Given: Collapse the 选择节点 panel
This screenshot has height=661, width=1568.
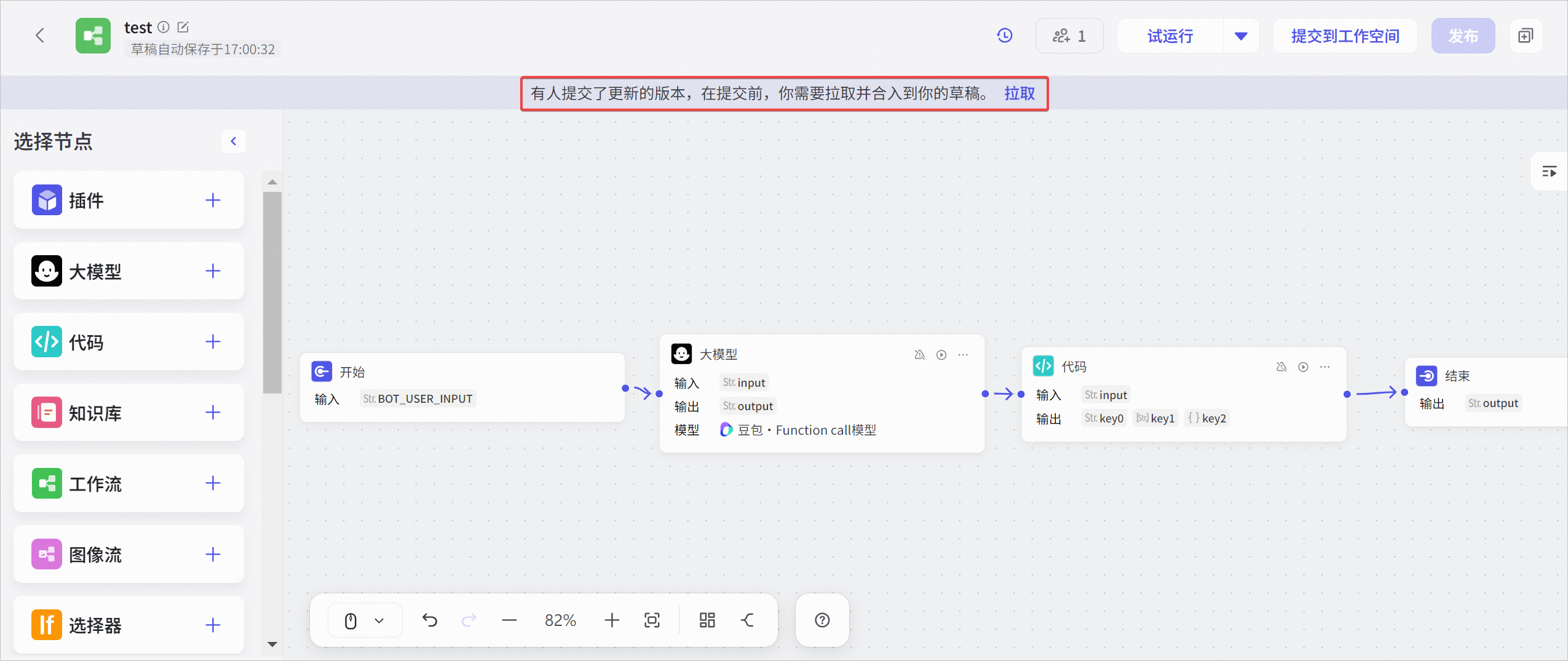Looking at the screenshot, I should point(234,141).
